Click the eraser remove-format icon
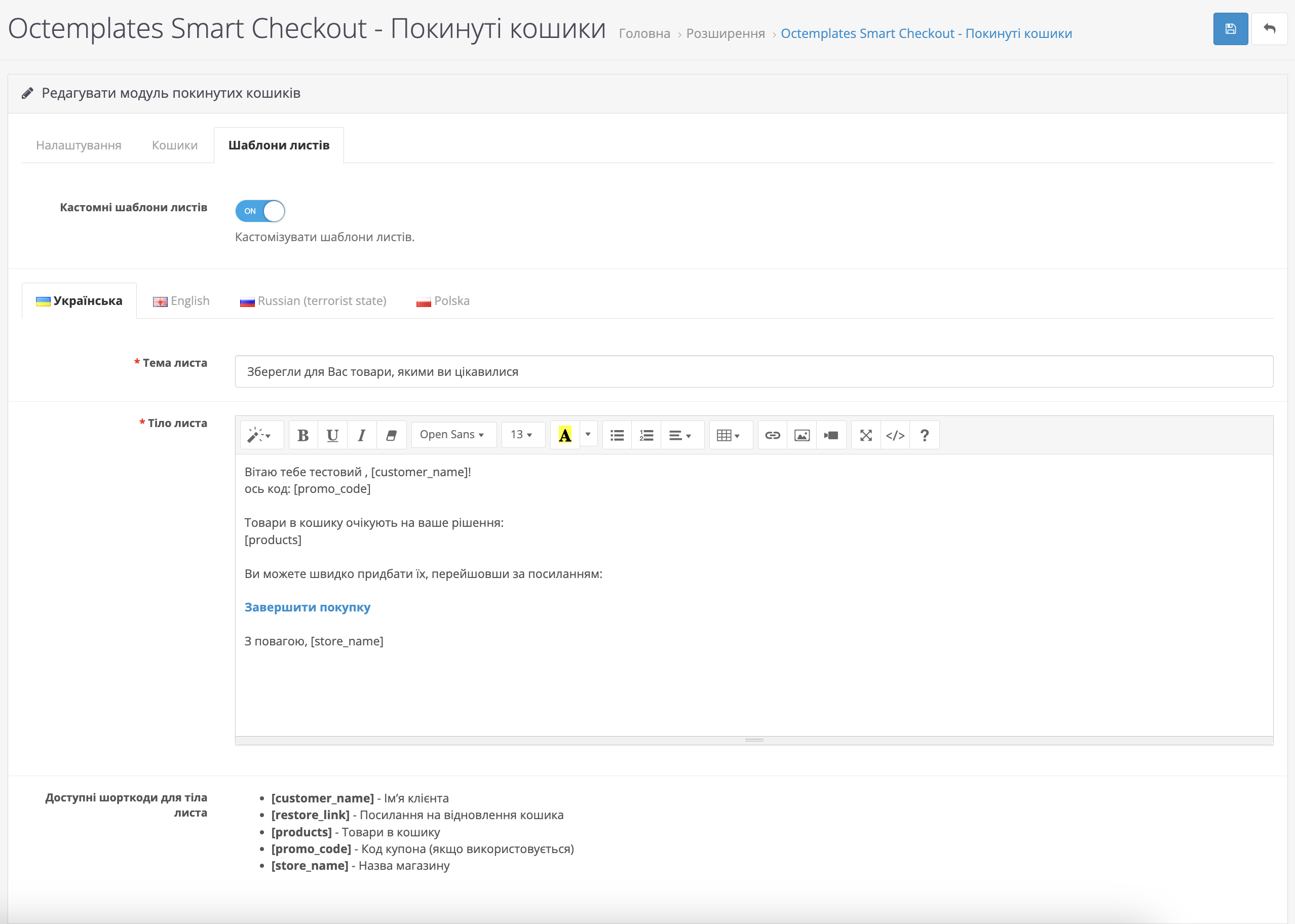The height and width of the screenshot is (924, 1295). tap(391, 435)
